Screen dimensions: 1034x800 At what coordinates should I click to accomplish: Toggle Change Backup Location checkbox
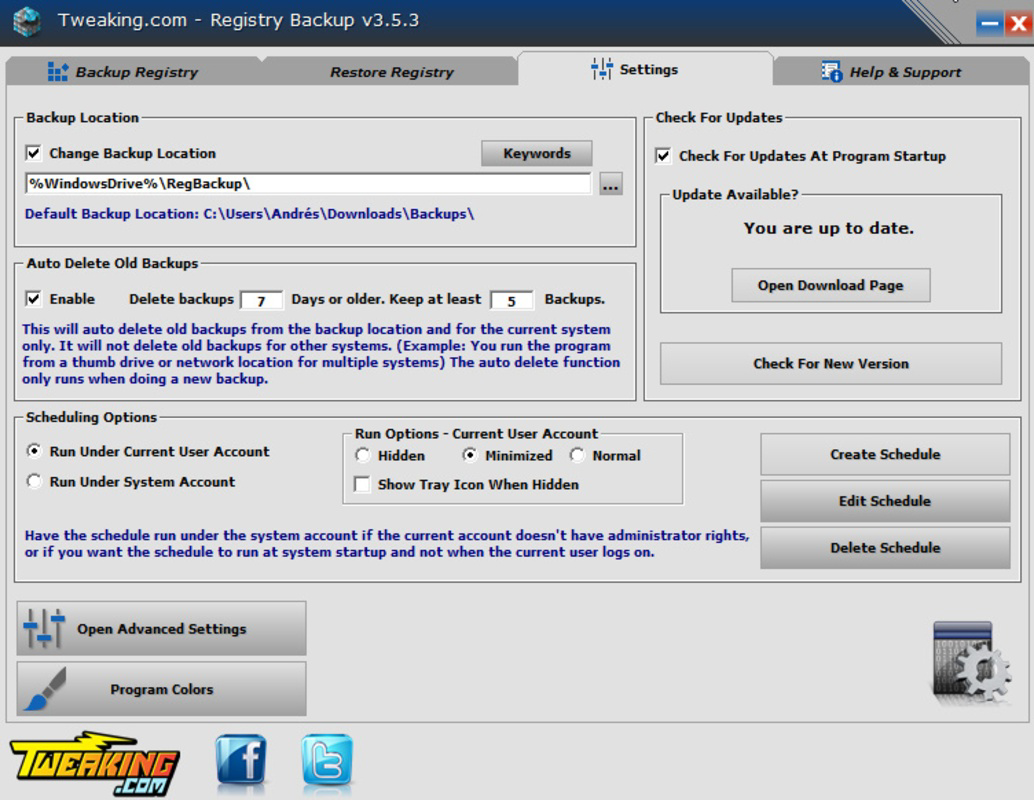click(x=33, y=153)
